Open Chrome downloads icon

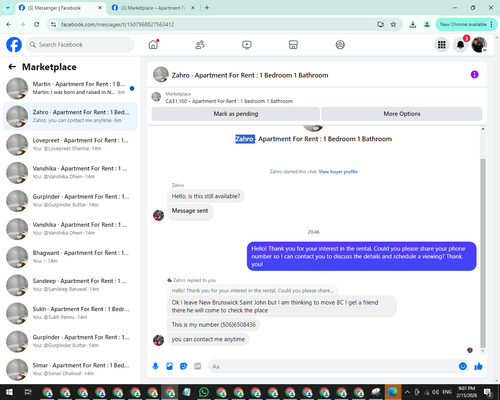click(x=413, y=24)
